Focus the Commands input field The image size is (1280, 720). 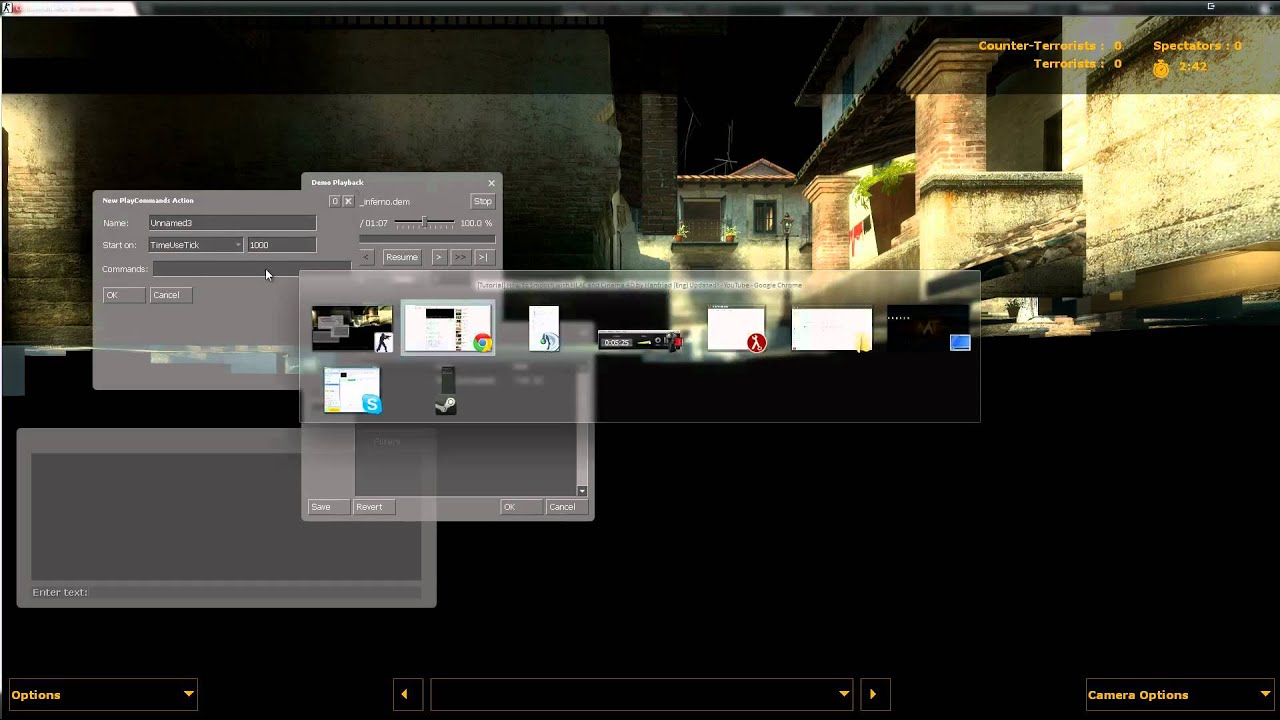tap(251, 269)
